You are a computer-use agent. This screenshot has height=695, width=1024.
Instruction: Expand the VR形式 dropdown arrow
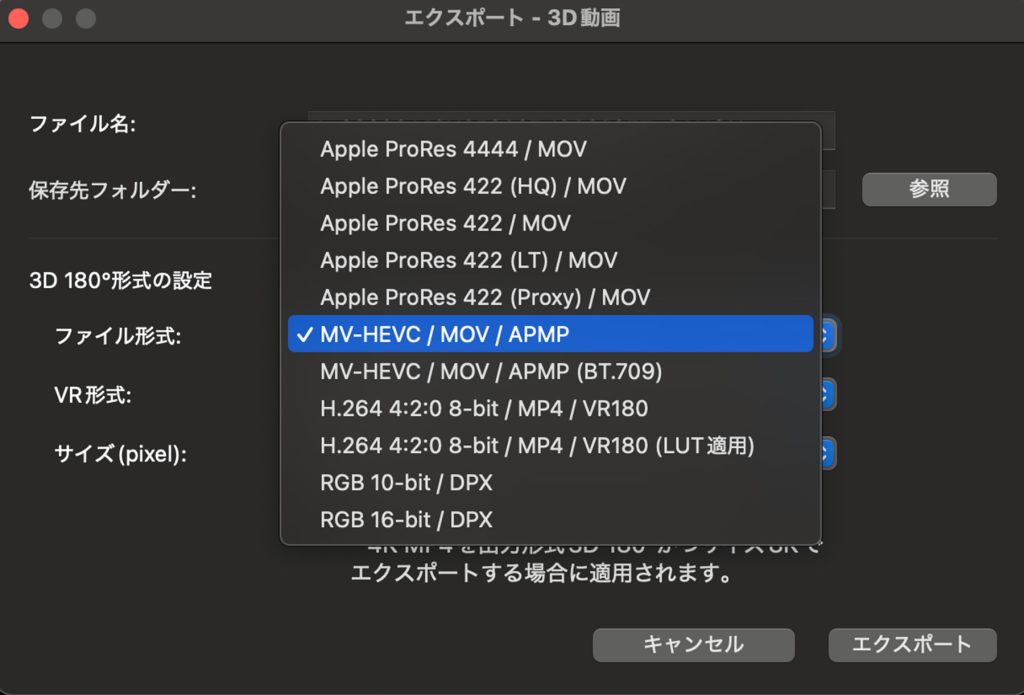point(828,394)
